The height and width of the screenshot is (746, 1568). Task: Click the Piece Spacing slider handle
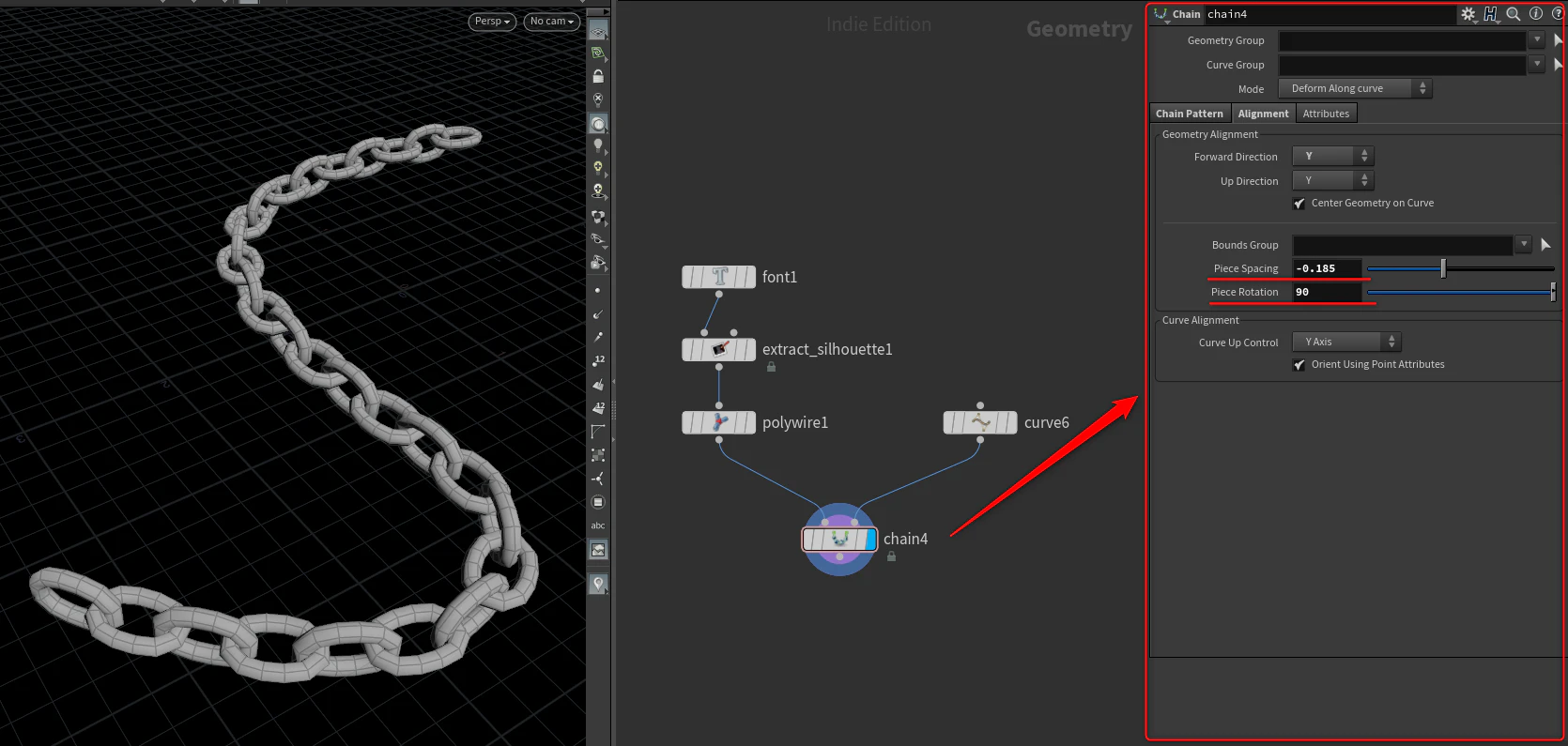click(1443, 269)
